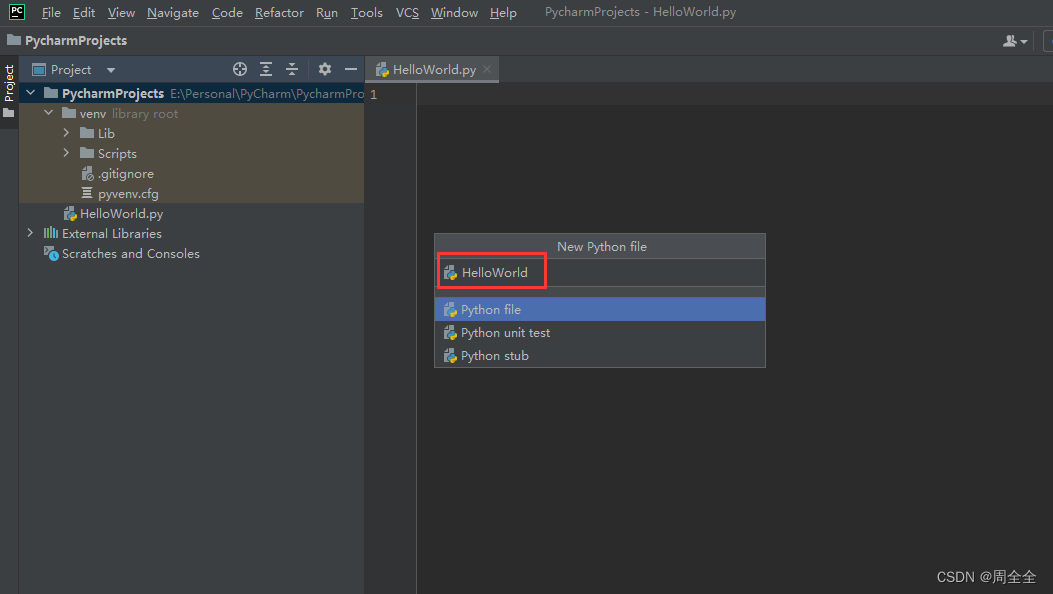The height and width of the screenshot is (594, 1053).
Task: Open the VCS menu
Action: click(407, 13)
